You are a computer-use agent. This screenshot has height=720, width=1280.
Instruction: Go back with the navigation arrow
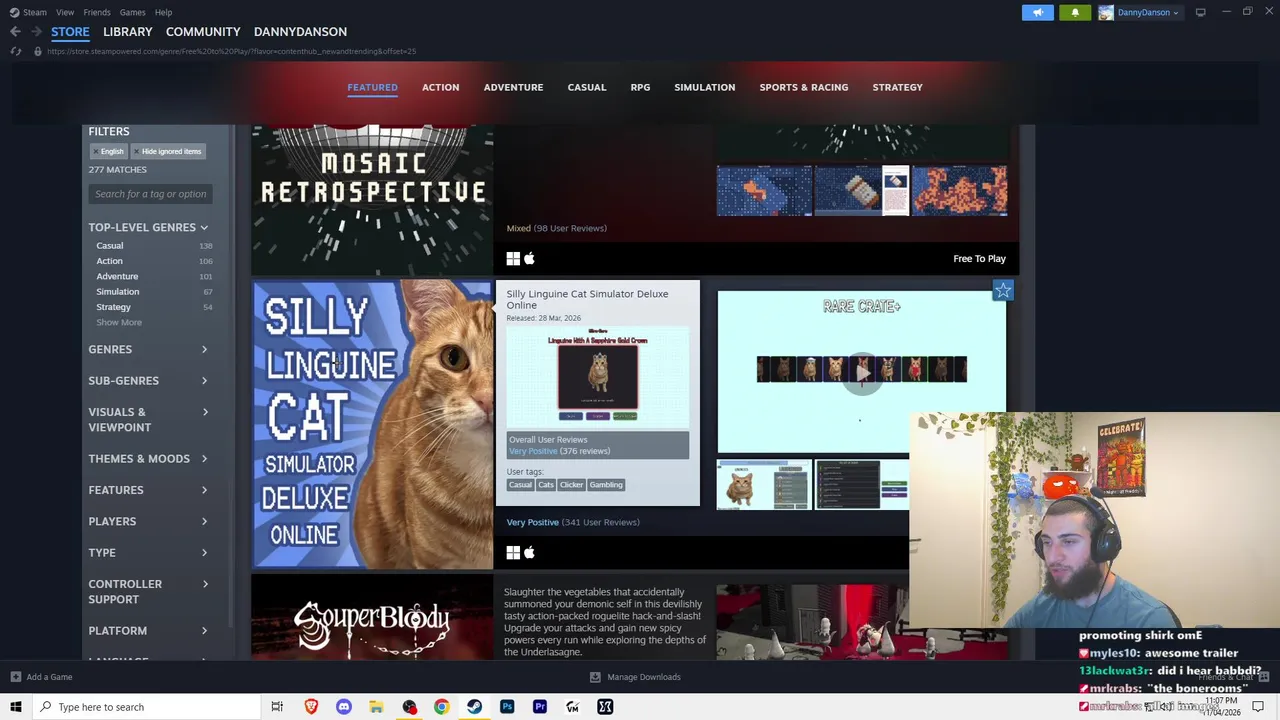15,32
